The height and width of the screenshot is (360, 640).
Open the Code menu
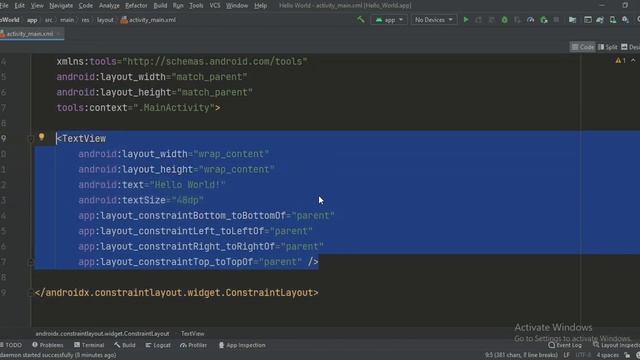(x=86, y=6)
